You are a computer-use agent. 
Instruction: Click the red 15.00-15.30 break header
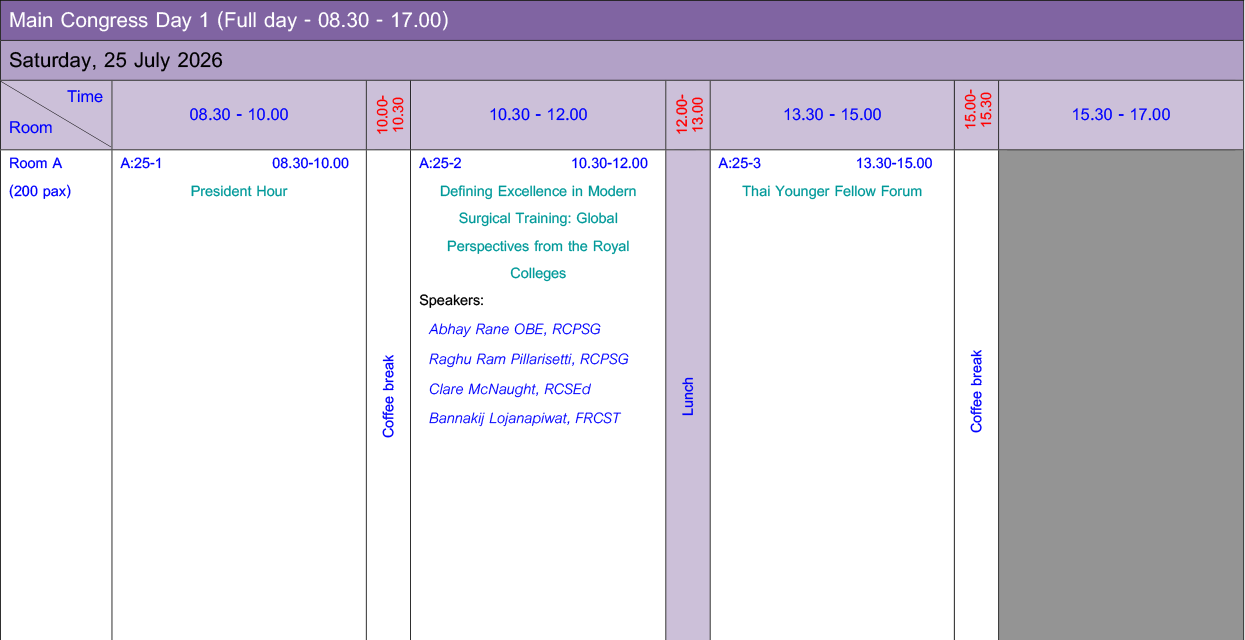tap(977, 115)
